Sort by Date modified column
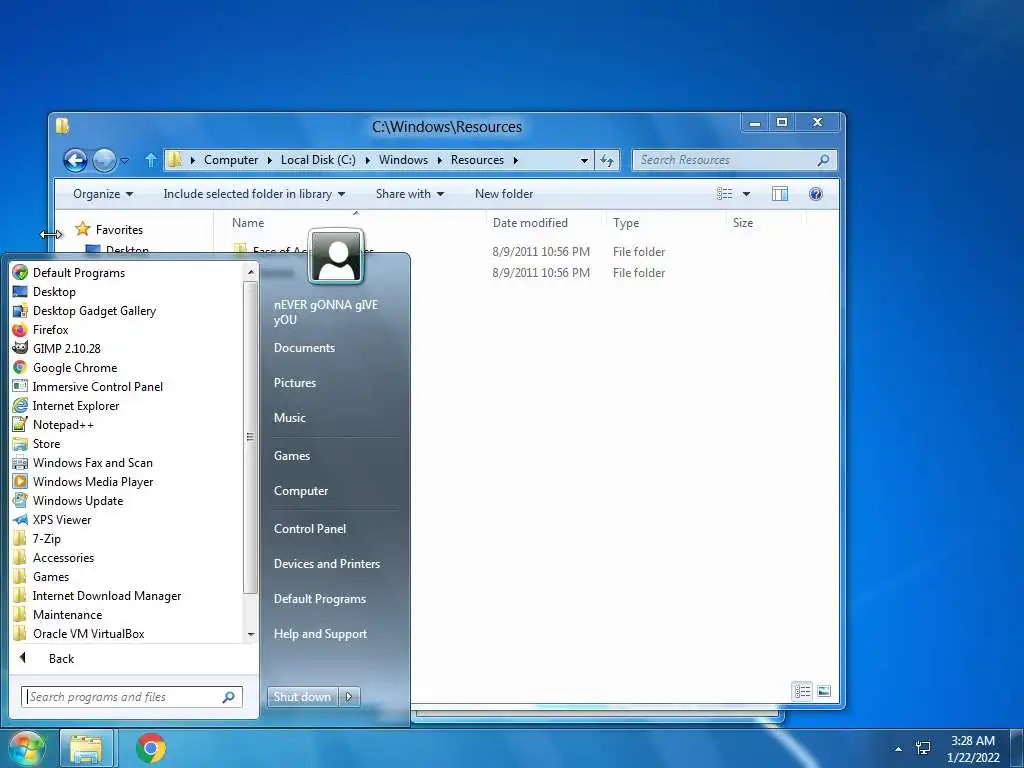The height and width of the screenshot is (768, 1024). click(530, 223)
